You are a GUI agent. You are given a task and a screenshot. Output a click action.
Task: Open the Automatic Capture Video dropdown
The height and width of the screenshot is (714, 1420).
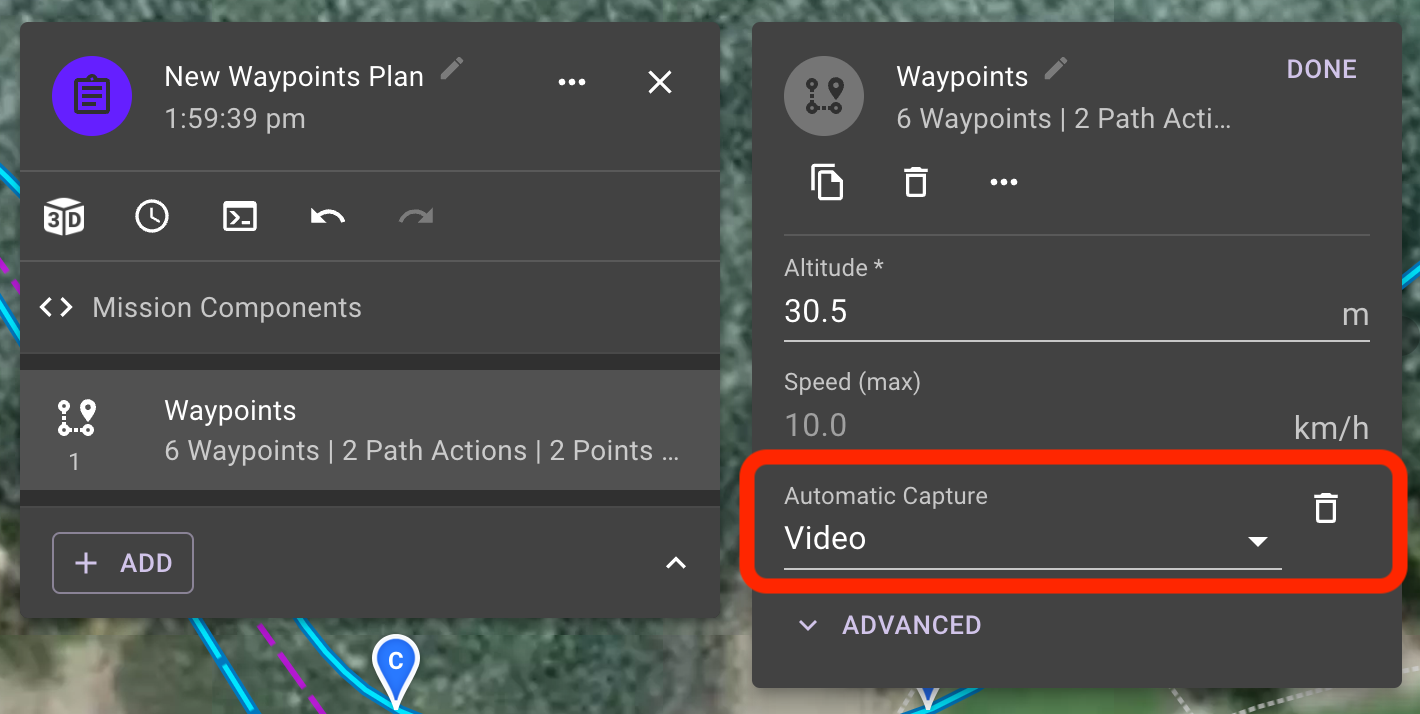[1032, 539]
